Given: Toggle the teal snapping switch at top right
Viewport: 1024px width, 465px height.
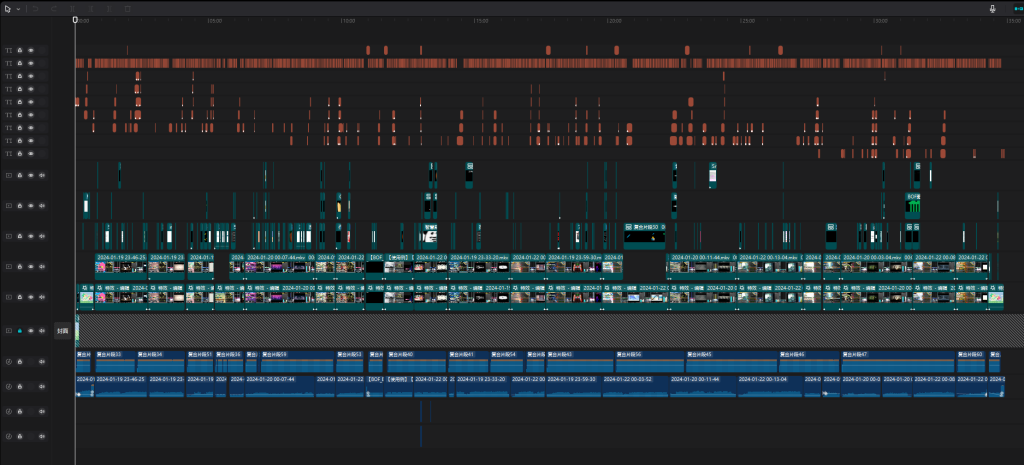Looking at the screenshot, I should tap(1016, 9).
